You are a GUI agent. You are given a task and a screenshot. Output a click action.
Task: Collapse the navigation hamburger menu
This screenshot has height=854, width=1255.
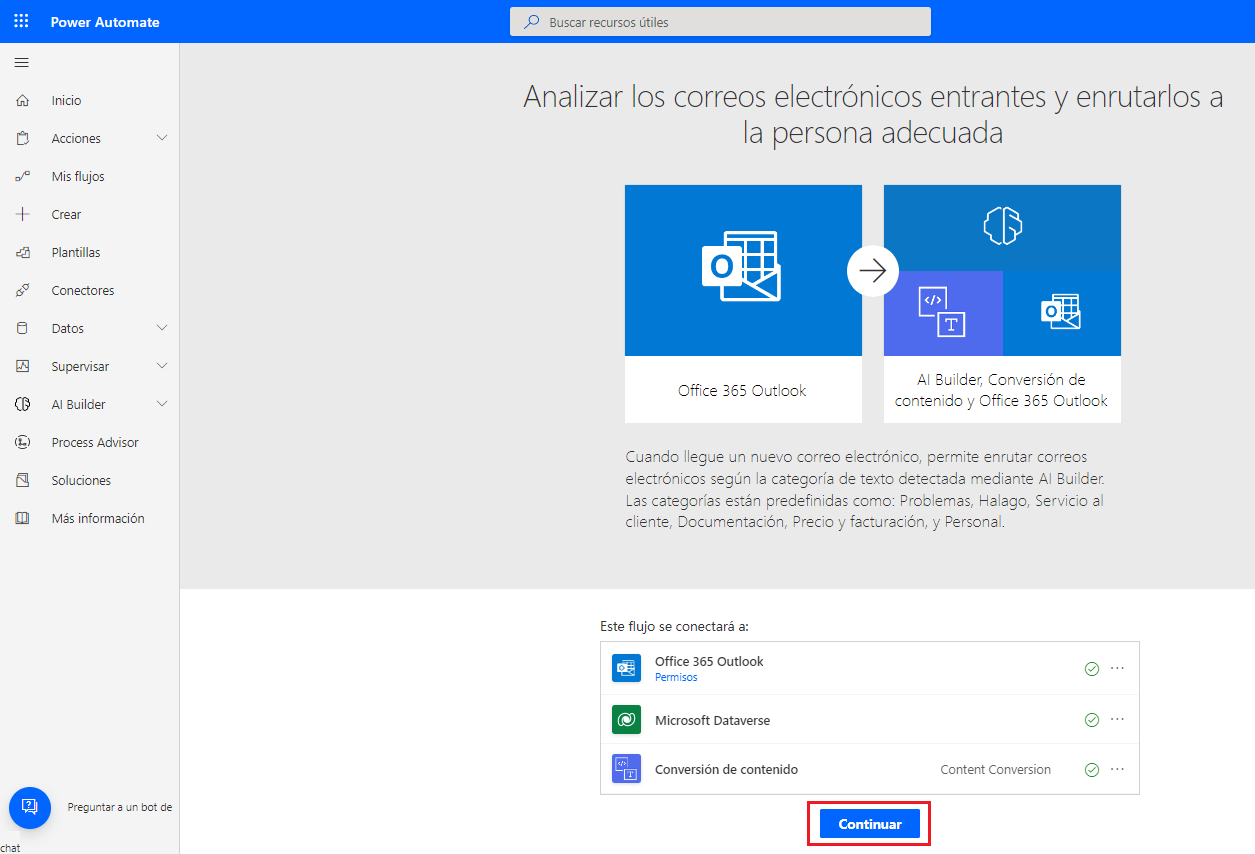21,63
